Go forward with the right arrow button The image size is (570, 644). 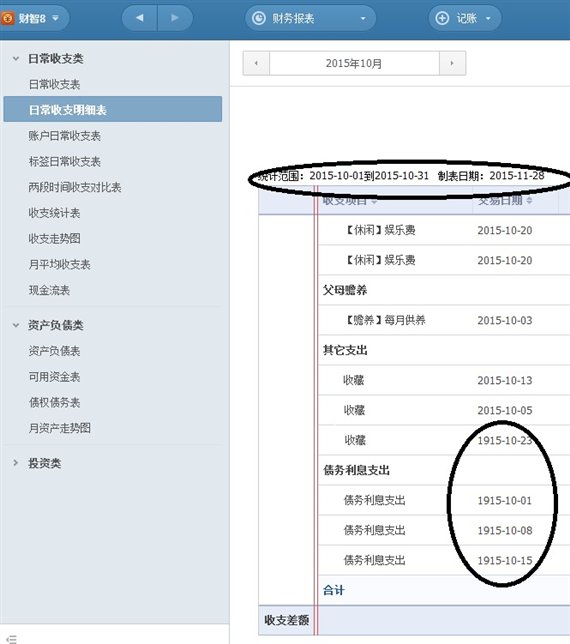click(175, 18)
